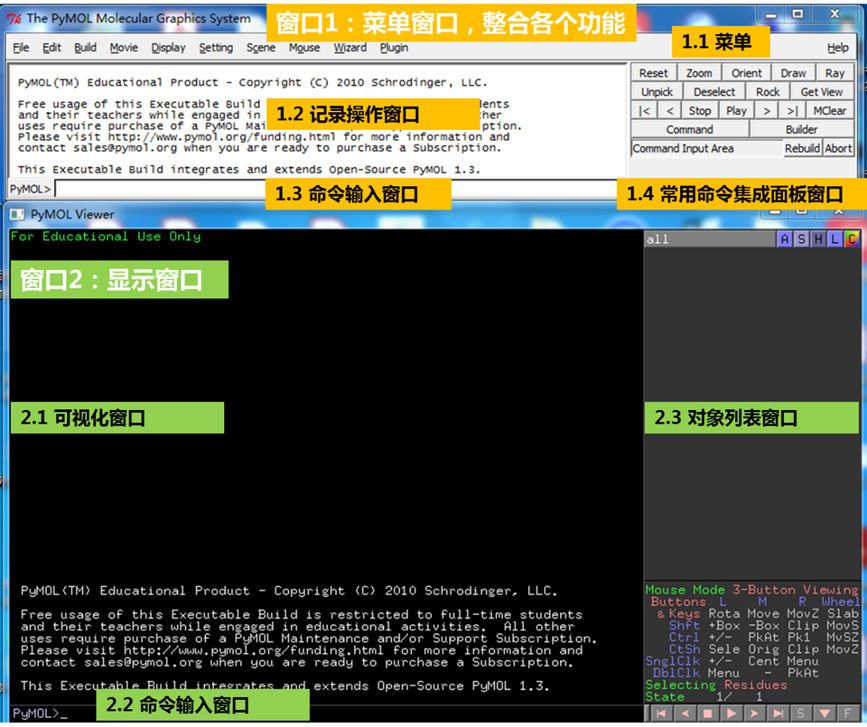Screen dimensions: 867x727
Task: Jump to last frame in viewer controls
Action: 777,714
